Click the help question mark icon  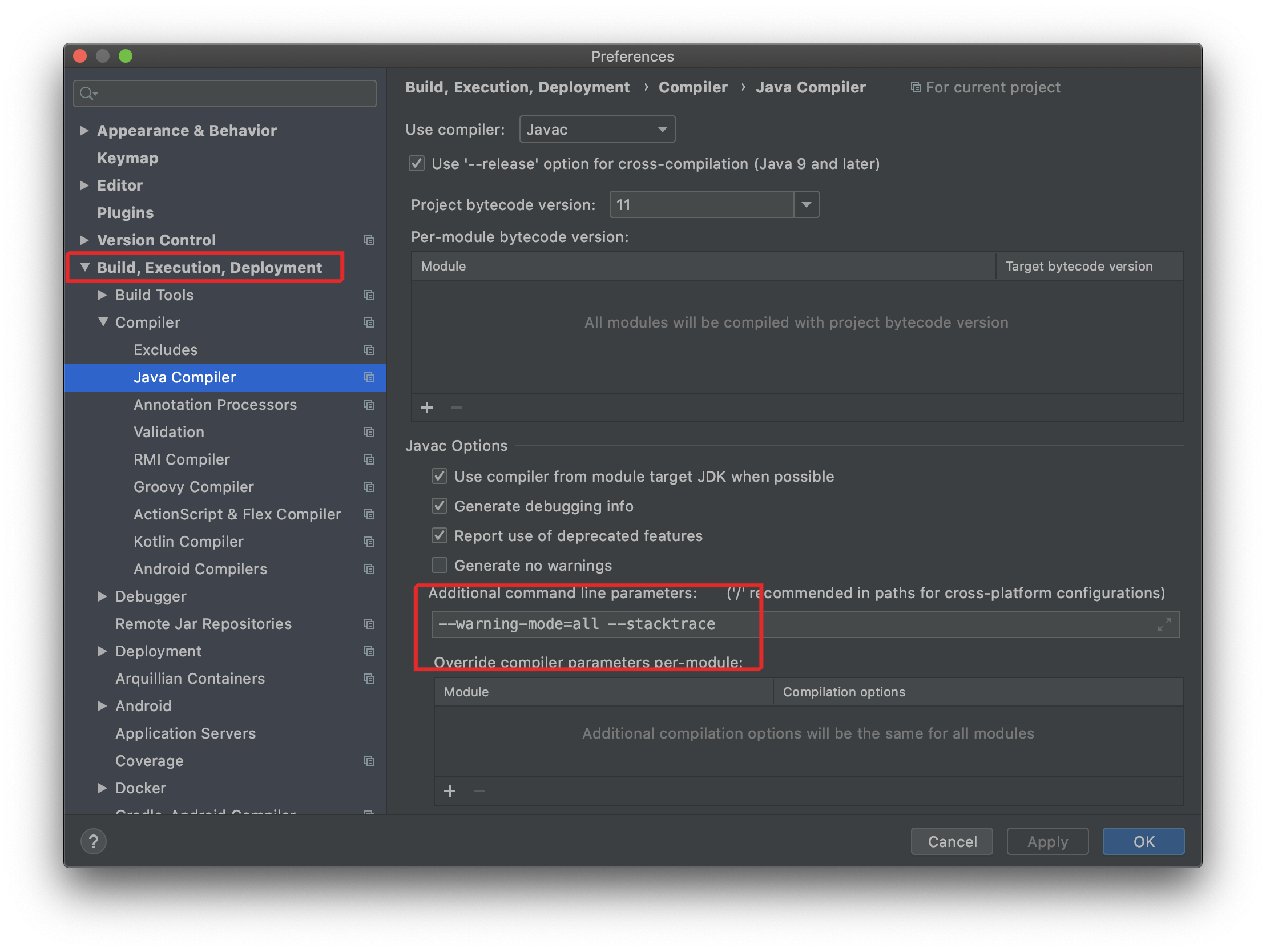click(93, 841)
